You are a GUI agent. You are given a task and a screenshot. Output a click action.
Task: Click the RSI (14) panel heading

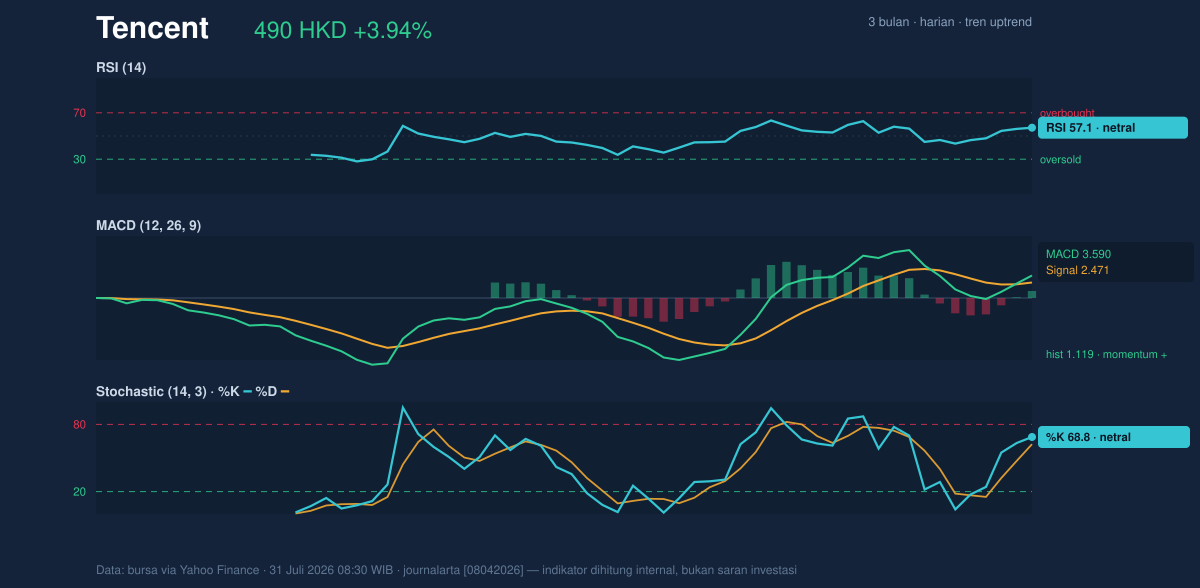(121, 67)
